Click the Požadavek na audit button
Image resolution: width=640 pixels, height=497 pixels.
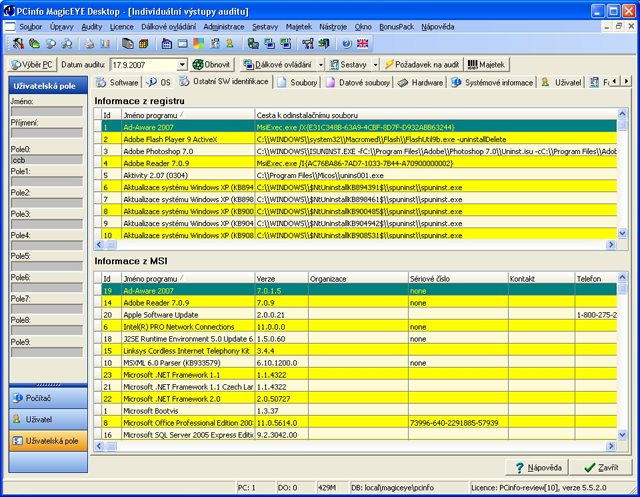[x=422, y=64]
